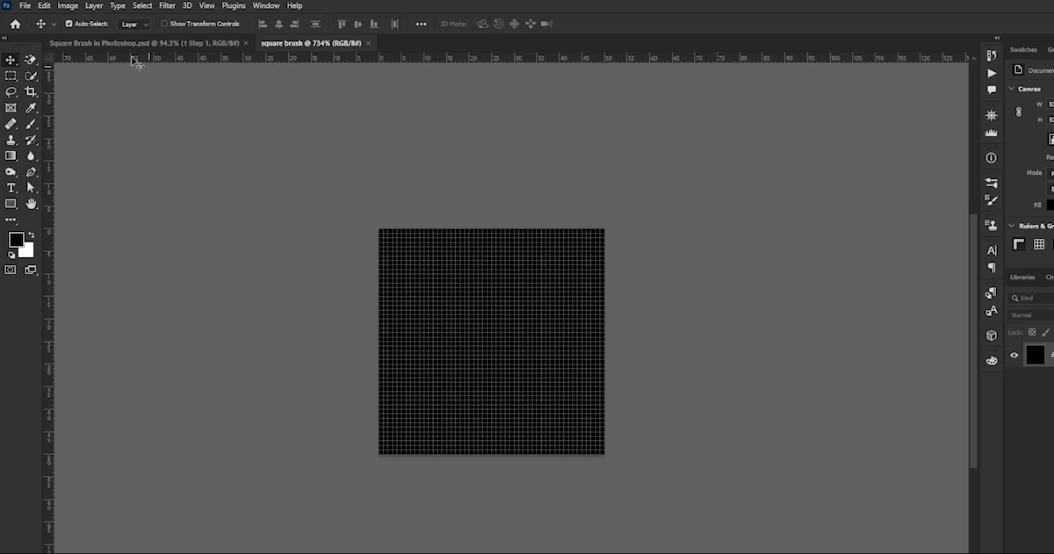Open the Info panel icon
Screen dimensions: 1054x554
coord(991,158)
